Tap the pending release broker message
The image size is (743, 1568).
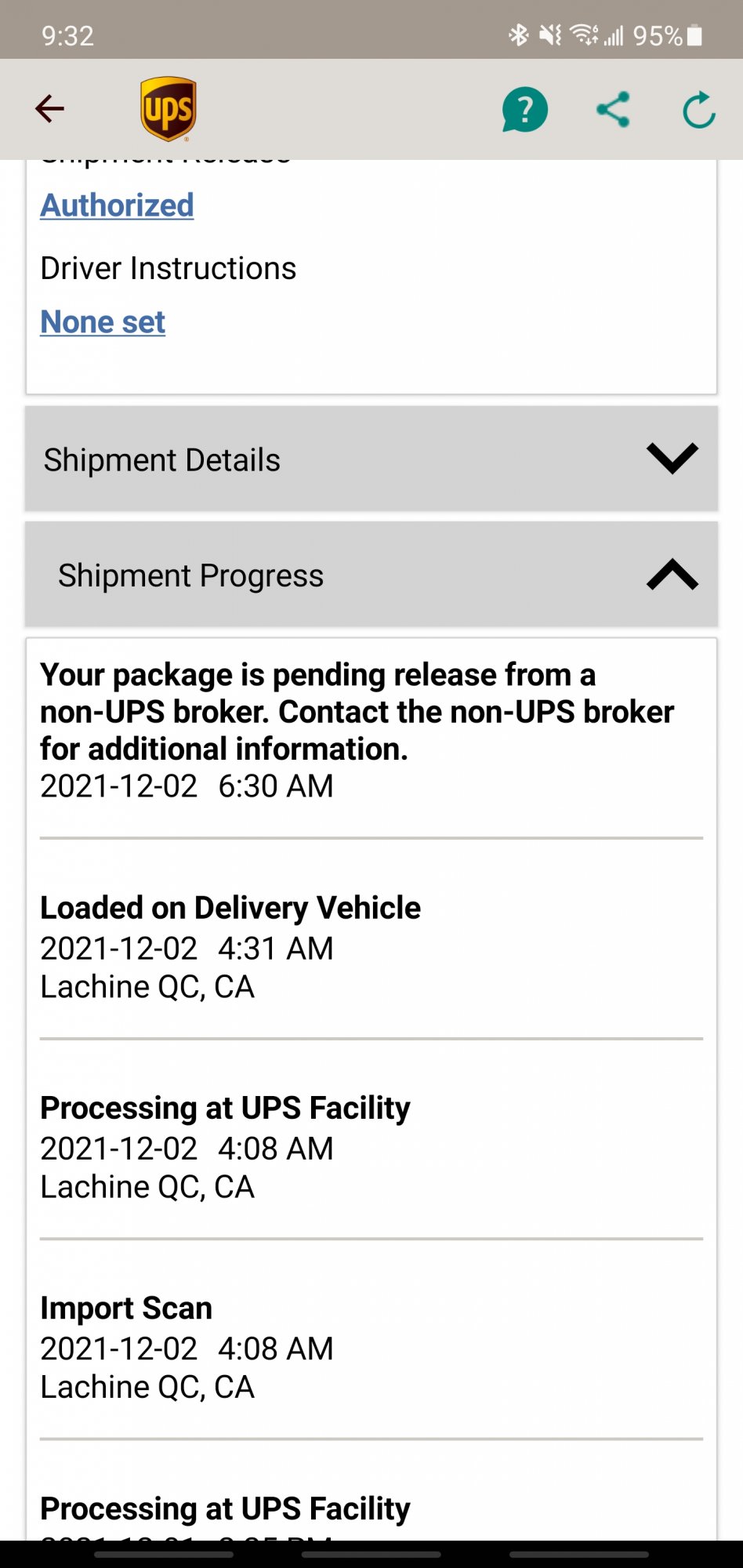[357, 712]
